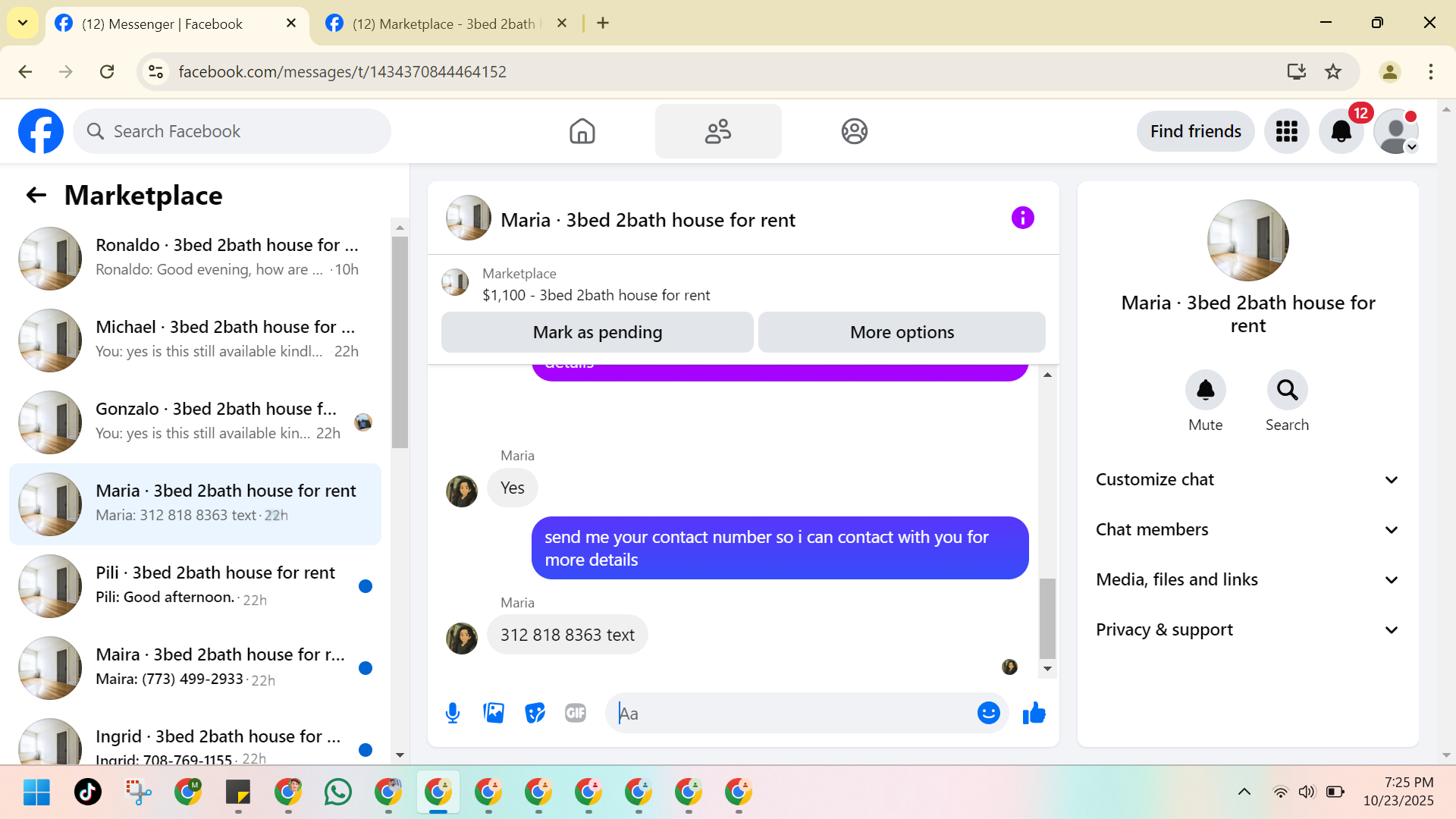Viewport: 1456px width, 819px height.
Task: Click the voice clip microphone icon
Action: point(453,713)
